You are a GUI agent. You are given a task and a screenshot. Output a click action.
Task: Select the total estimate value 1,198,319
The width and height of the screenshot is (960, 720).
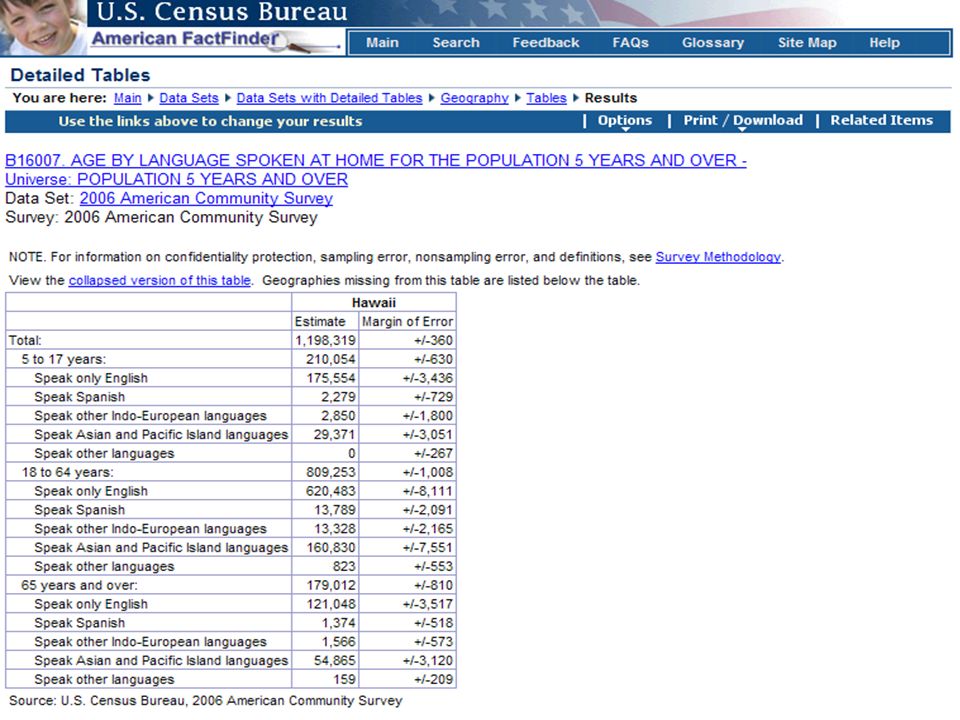tap(325, 340)
